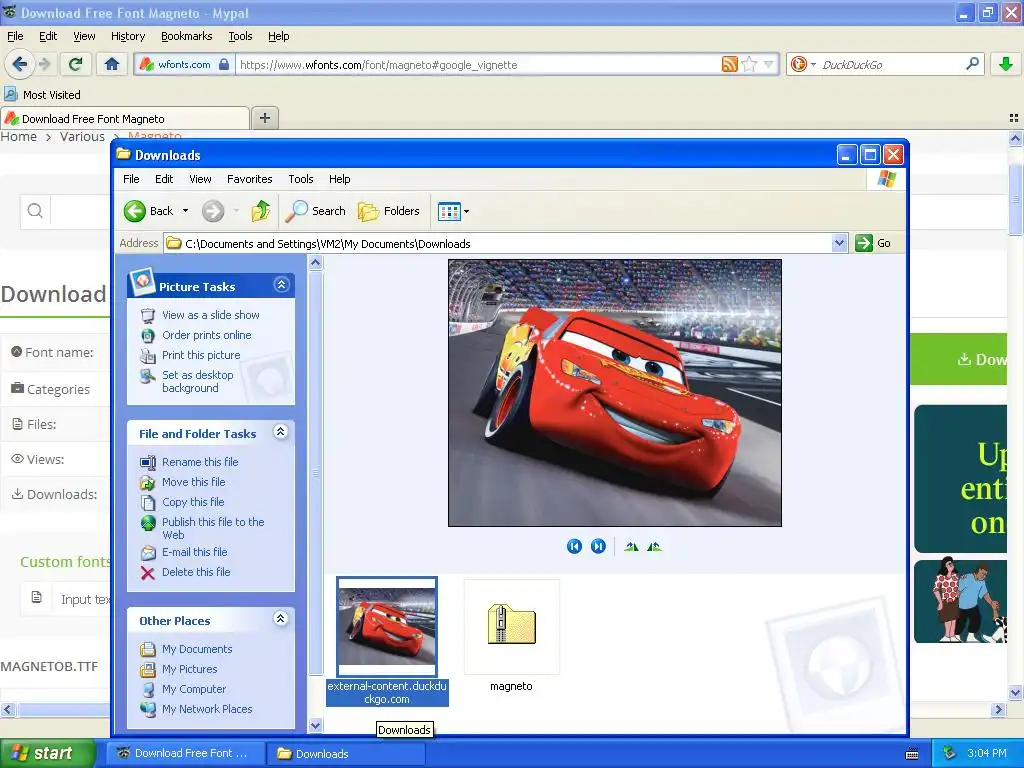Collapse Other Places panel
Screen dimensions: 1024x768
pos(280,618)
